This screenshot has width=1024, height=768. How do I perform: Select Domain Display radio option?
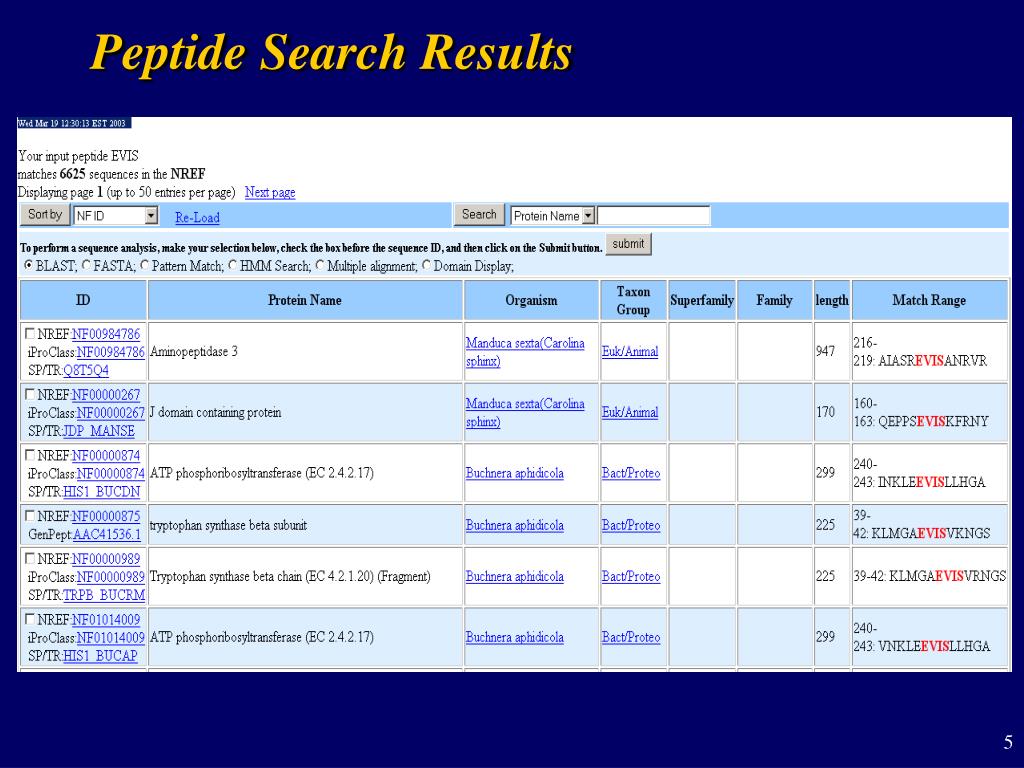click(x=426, y=265)
